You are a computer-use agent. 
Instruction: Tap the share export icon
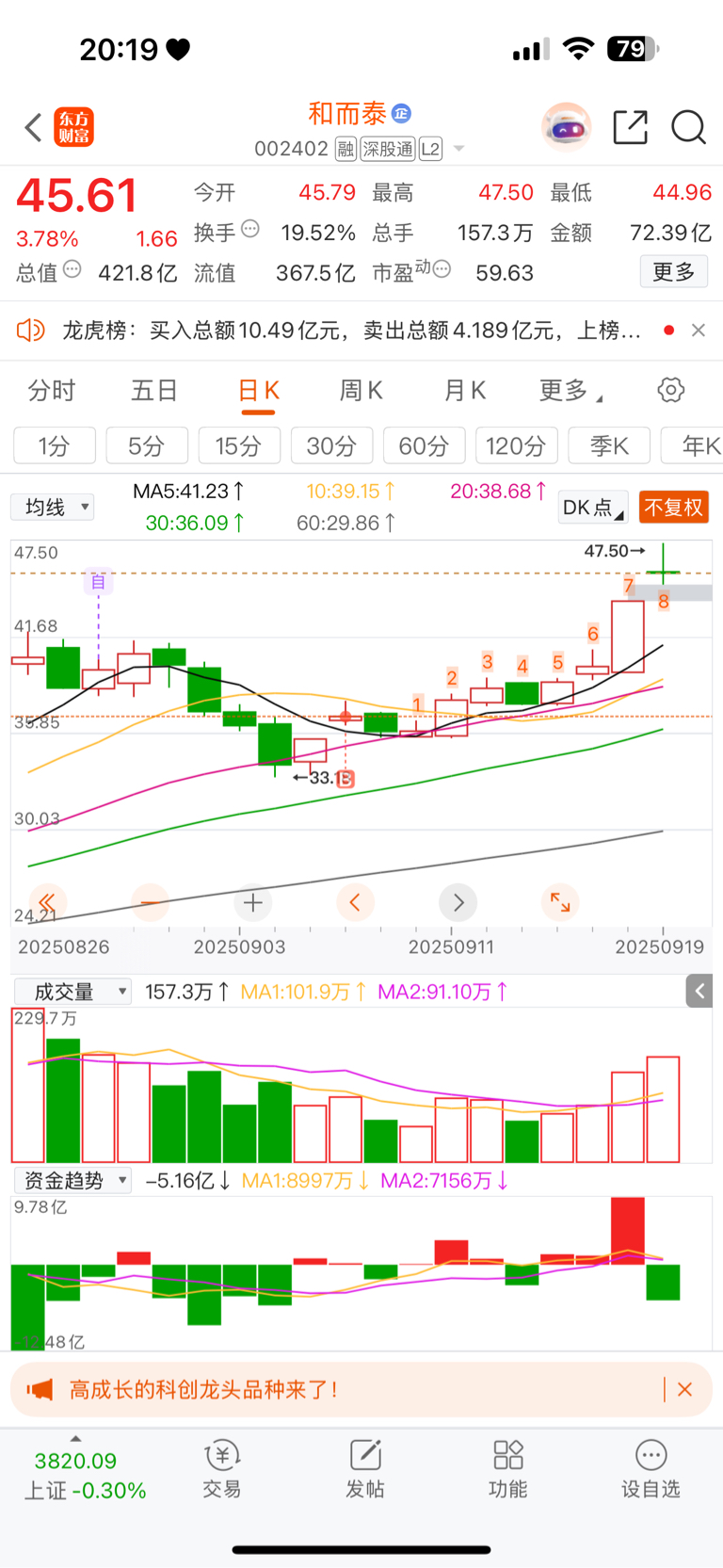630,126
